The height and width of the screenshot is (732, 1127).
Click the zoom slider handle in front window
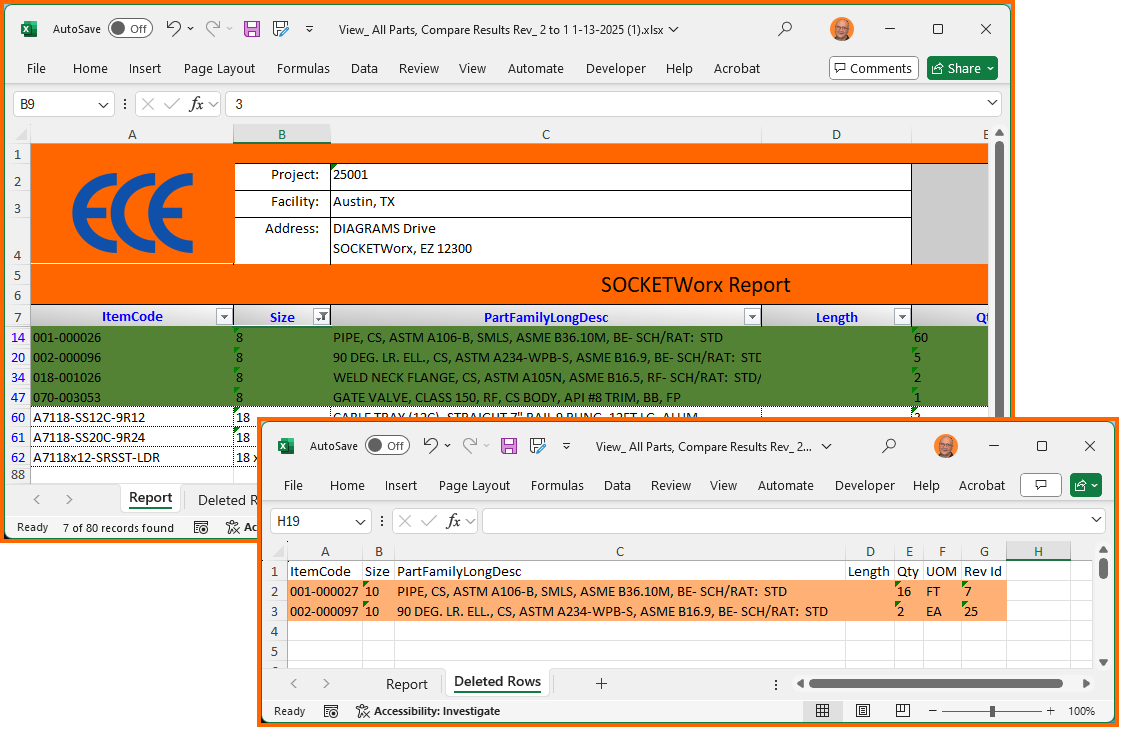[x=992, y=711]
